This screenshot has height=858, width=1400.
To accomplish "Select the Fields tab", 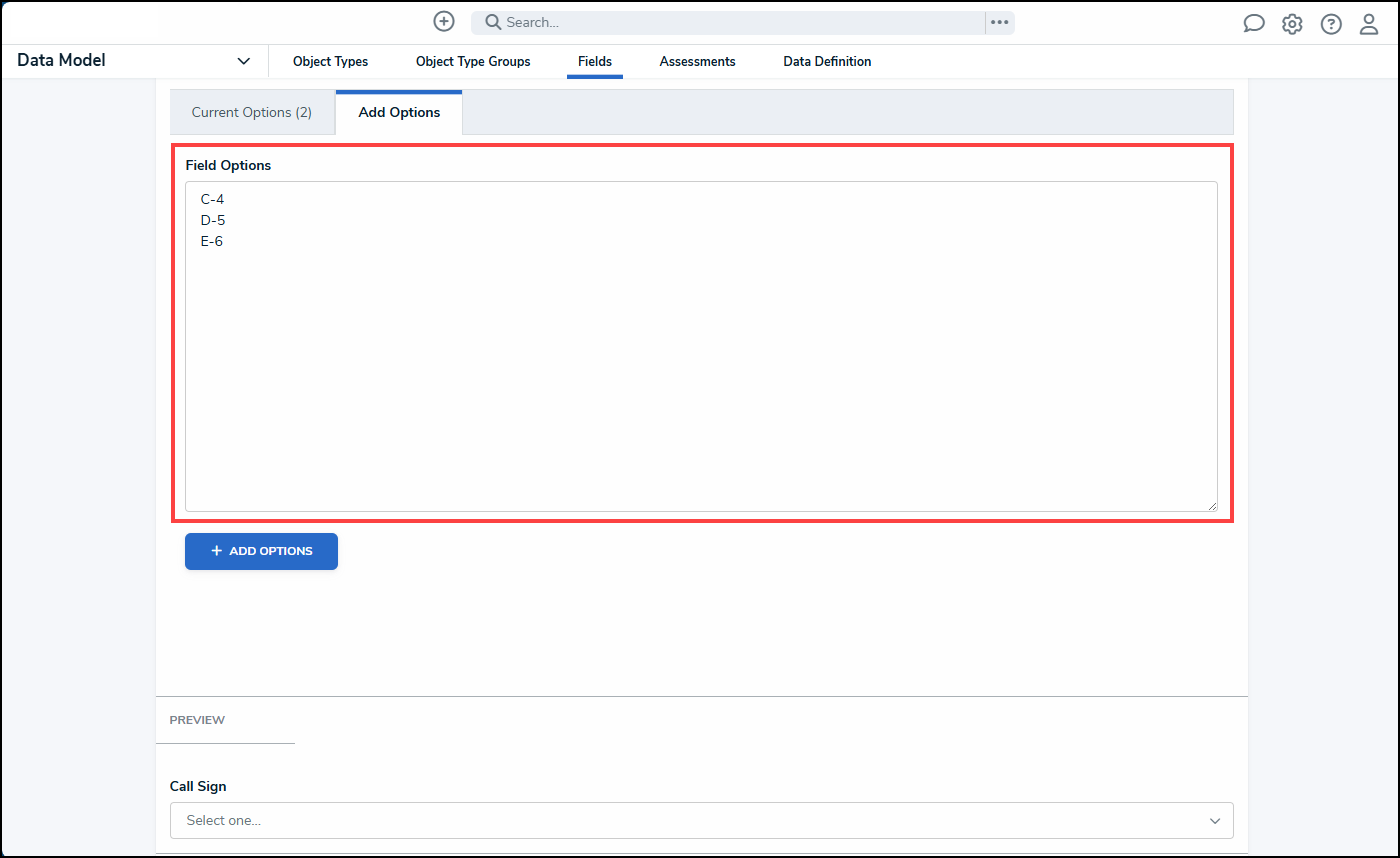I will point(594,61).
